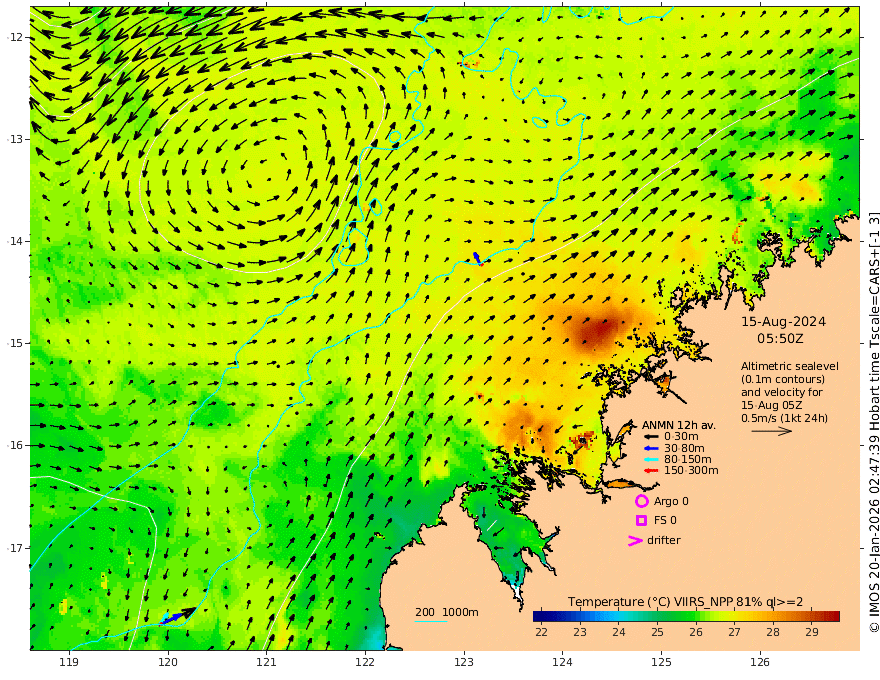Click the 'Argo 0' legend label
880x680 pixels.
coord(671,501)
